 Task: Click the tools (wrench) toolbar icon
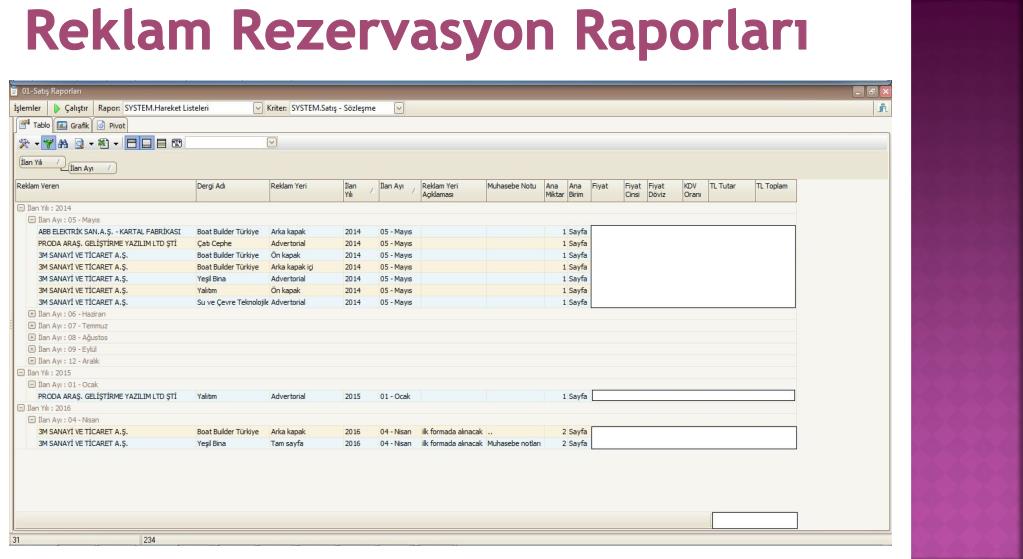coord(22,144)
